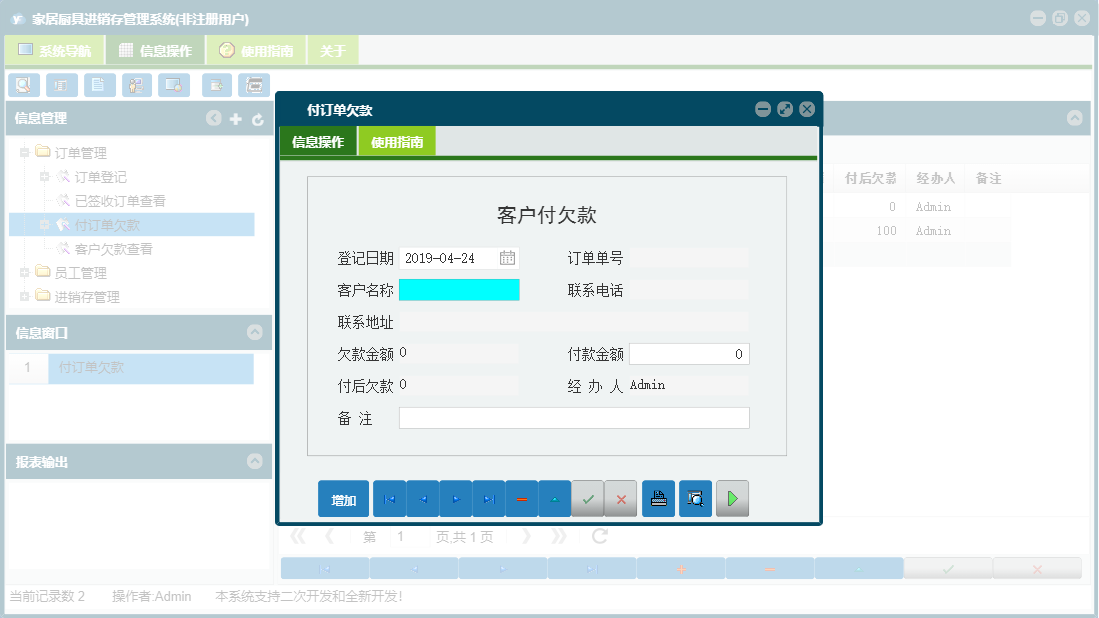Click the 增加 button to add a record

pos(343,498)
